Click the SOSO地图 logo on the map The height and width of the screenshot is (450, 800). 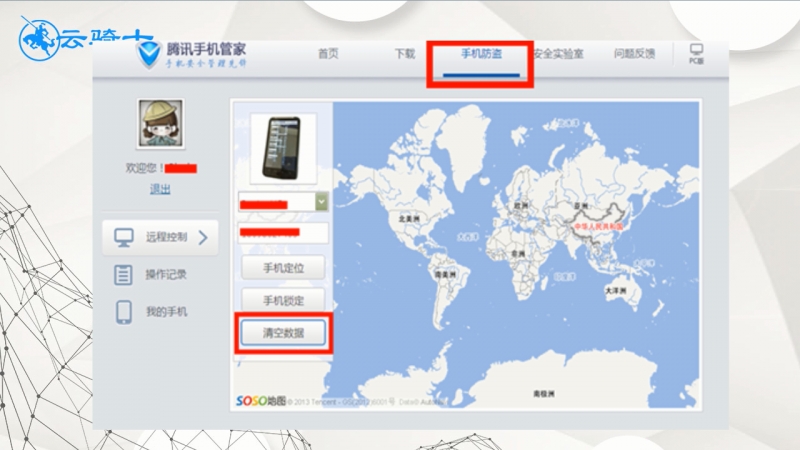pos(261,401)
